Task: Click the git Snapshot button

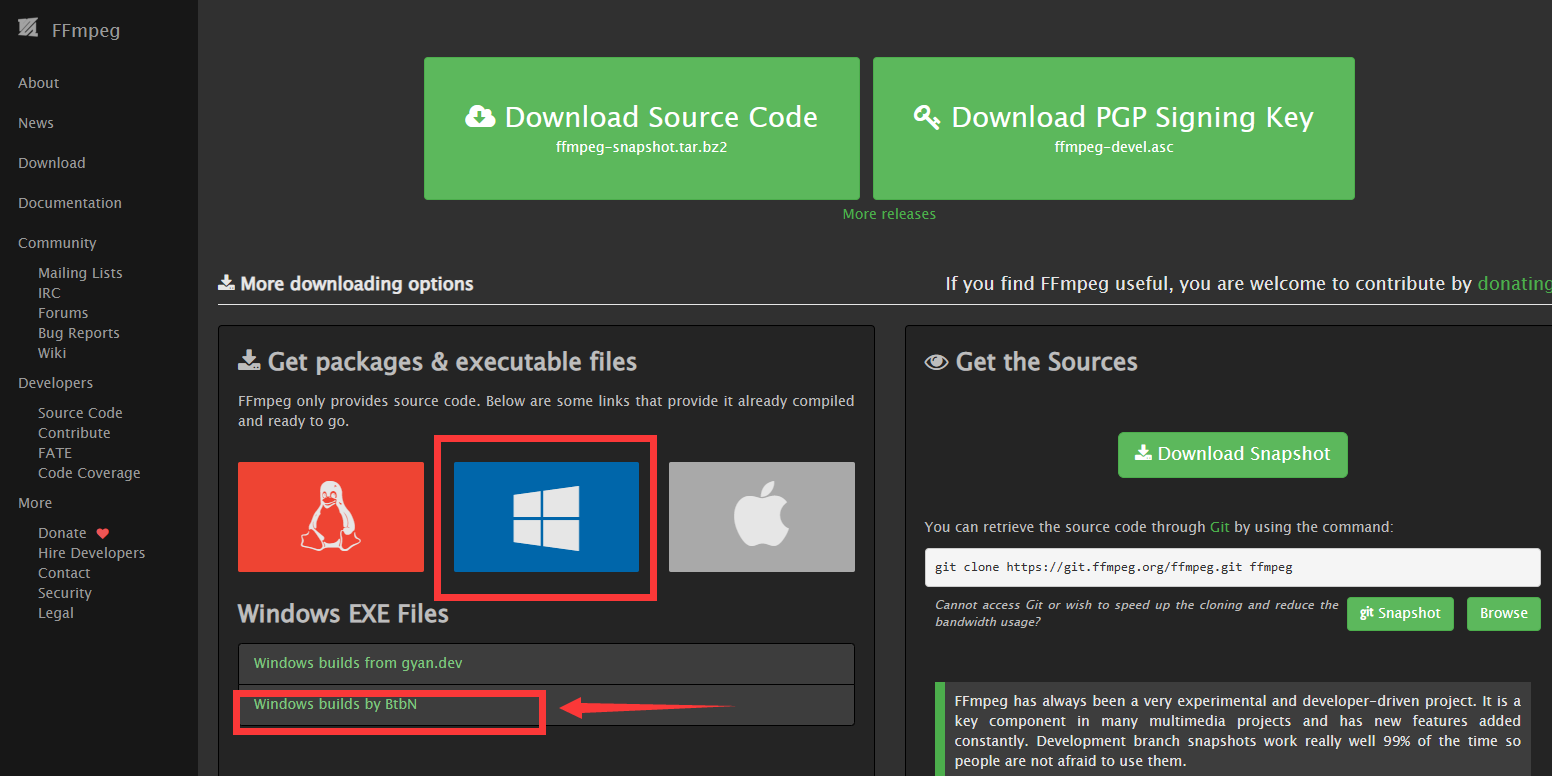Action: 1400,613
